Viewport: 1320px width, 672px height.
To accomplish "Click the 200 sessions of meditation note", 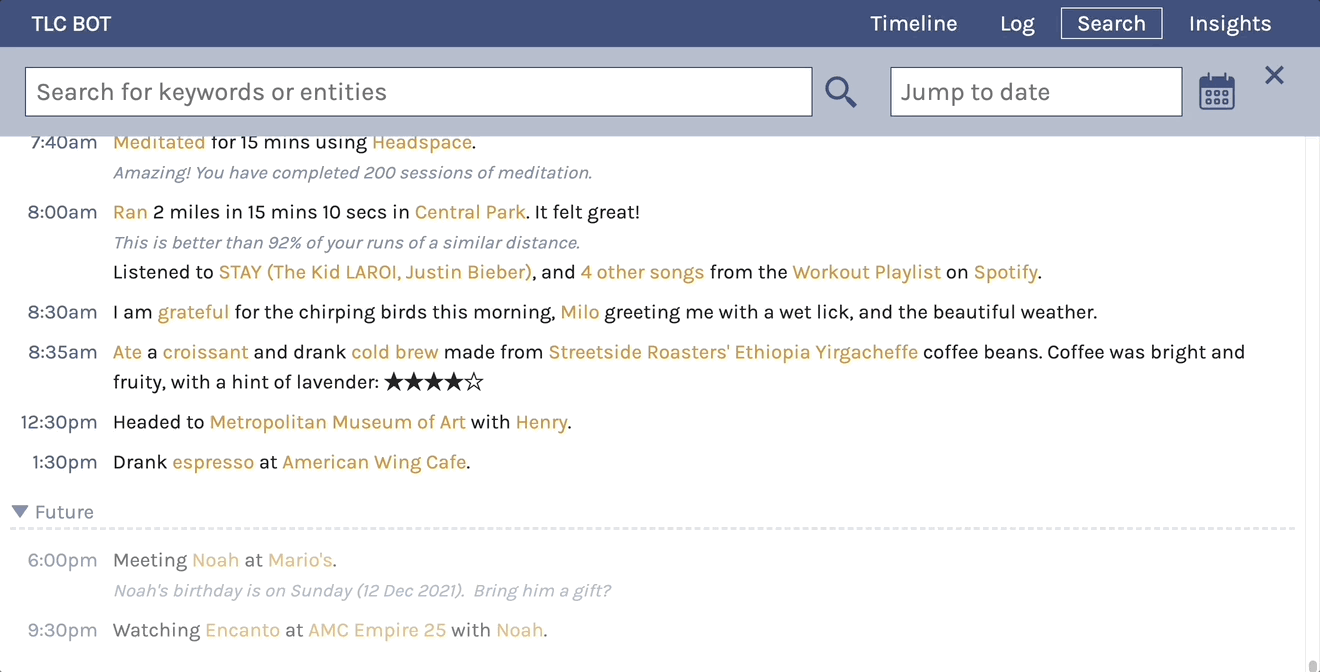I will [352, 173].
